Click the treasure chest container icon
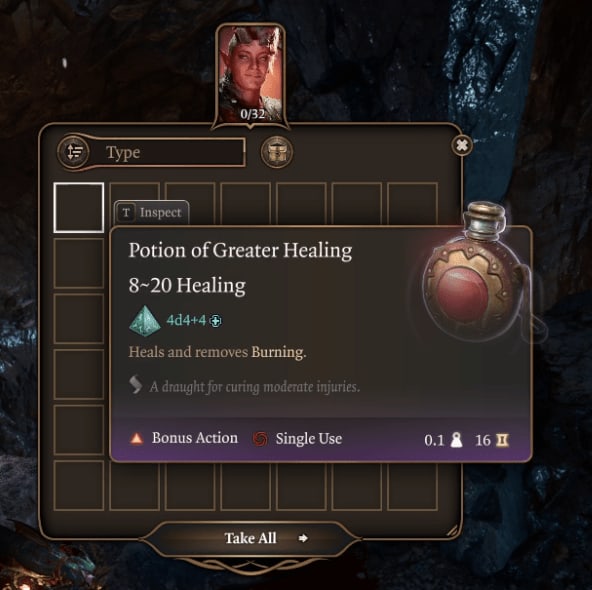The width and height of the screenshot is (592, 590). [277, 152]
